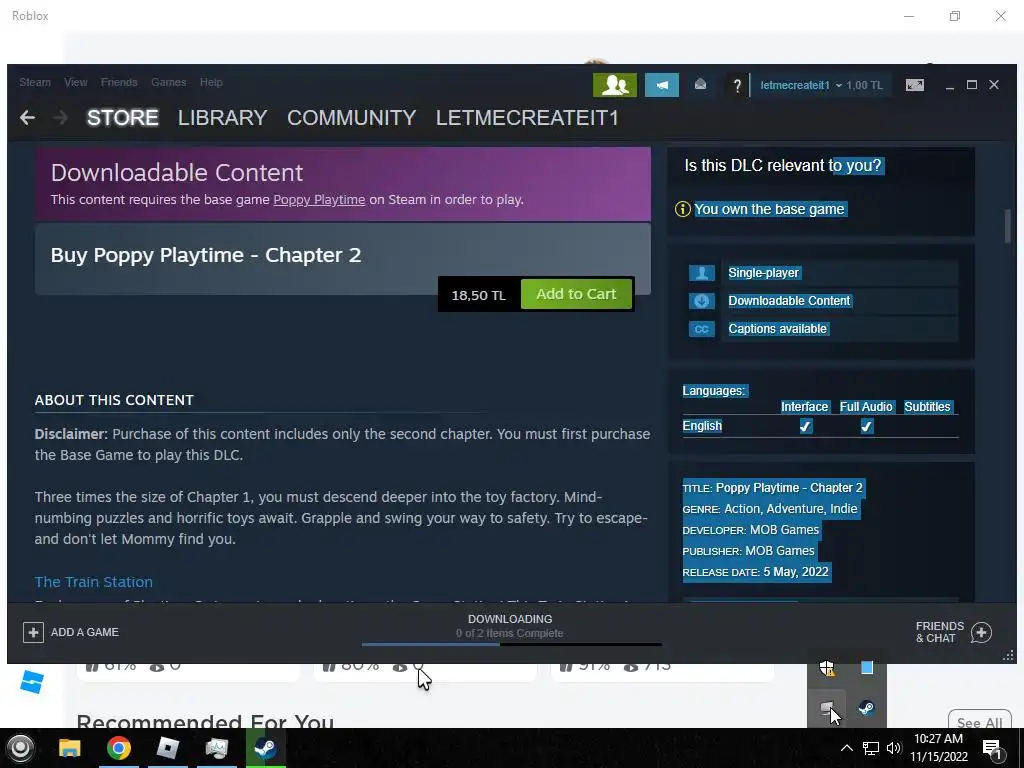The image size is (1024, 768).
Task: Click the Captions available label
Action: (x=777, y=329)
